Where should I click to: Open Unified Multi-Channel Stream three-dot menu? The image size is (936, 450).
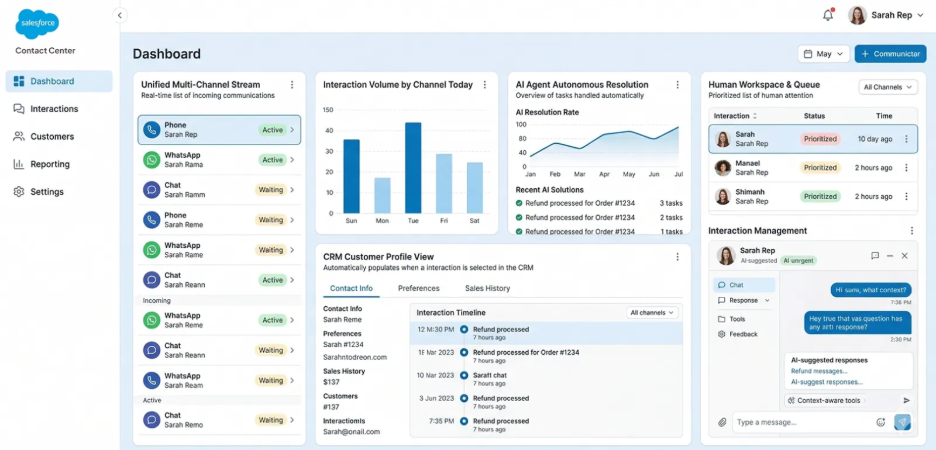tap(292, 85)
